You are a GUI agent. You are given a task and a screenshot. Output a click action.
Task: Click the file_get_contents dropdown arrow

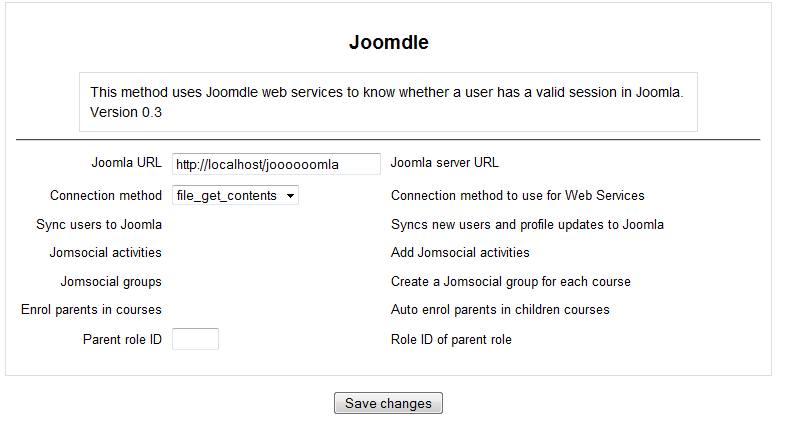pos(290,196)
